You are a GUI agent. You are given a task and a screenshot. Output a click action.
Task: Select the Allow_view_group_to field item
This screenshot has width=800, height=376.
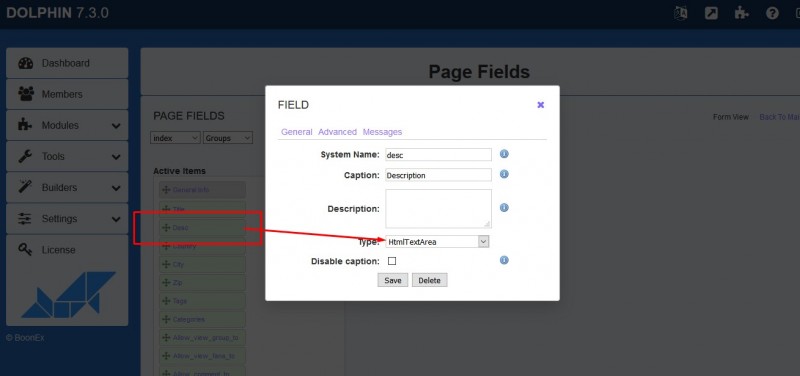(202, 338)
